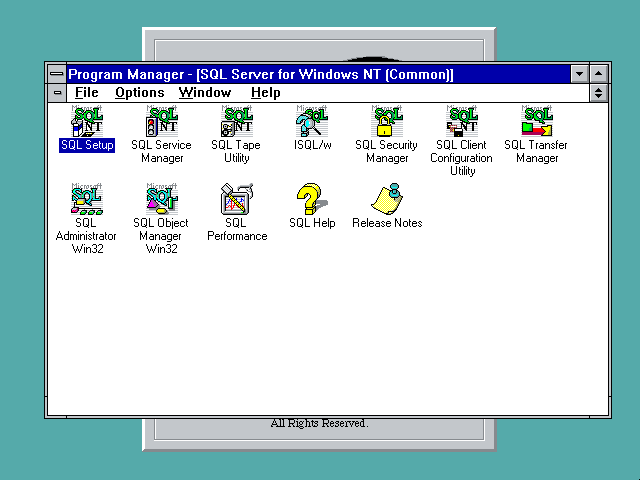
Task: Select the SQL Help question mark icon
Action: 312,199
